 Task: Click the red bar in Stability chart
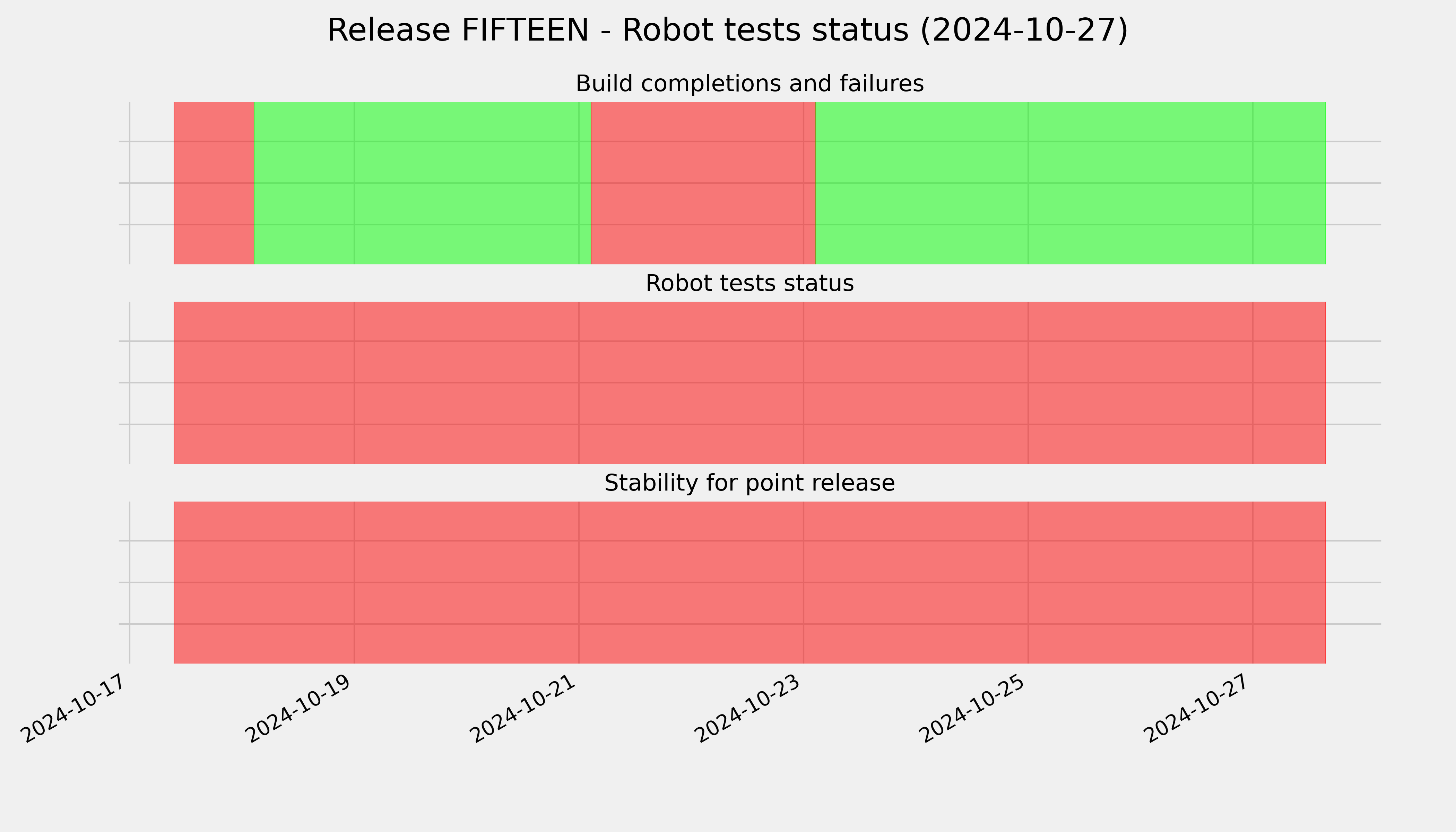750,582
